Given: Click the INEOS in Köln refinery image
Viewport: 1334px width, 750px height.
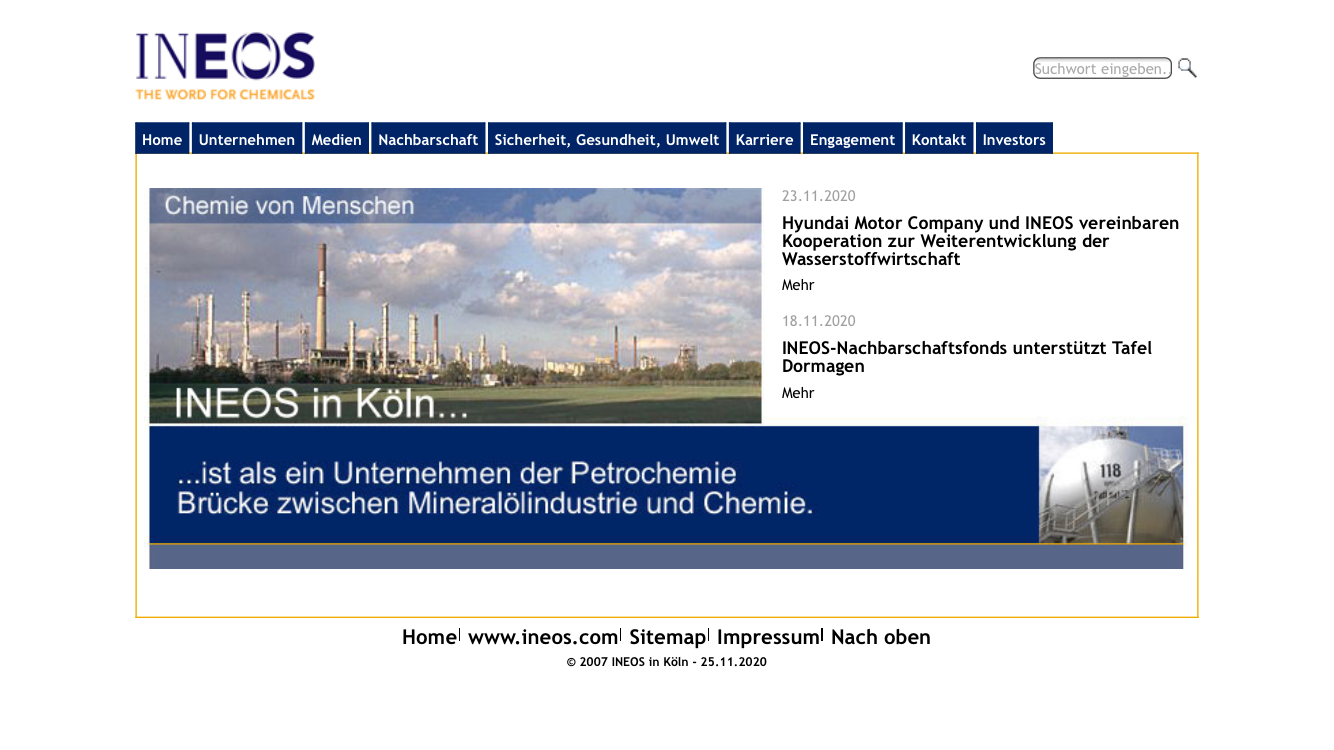Looking at the screenshot, I should coord(455,305).
